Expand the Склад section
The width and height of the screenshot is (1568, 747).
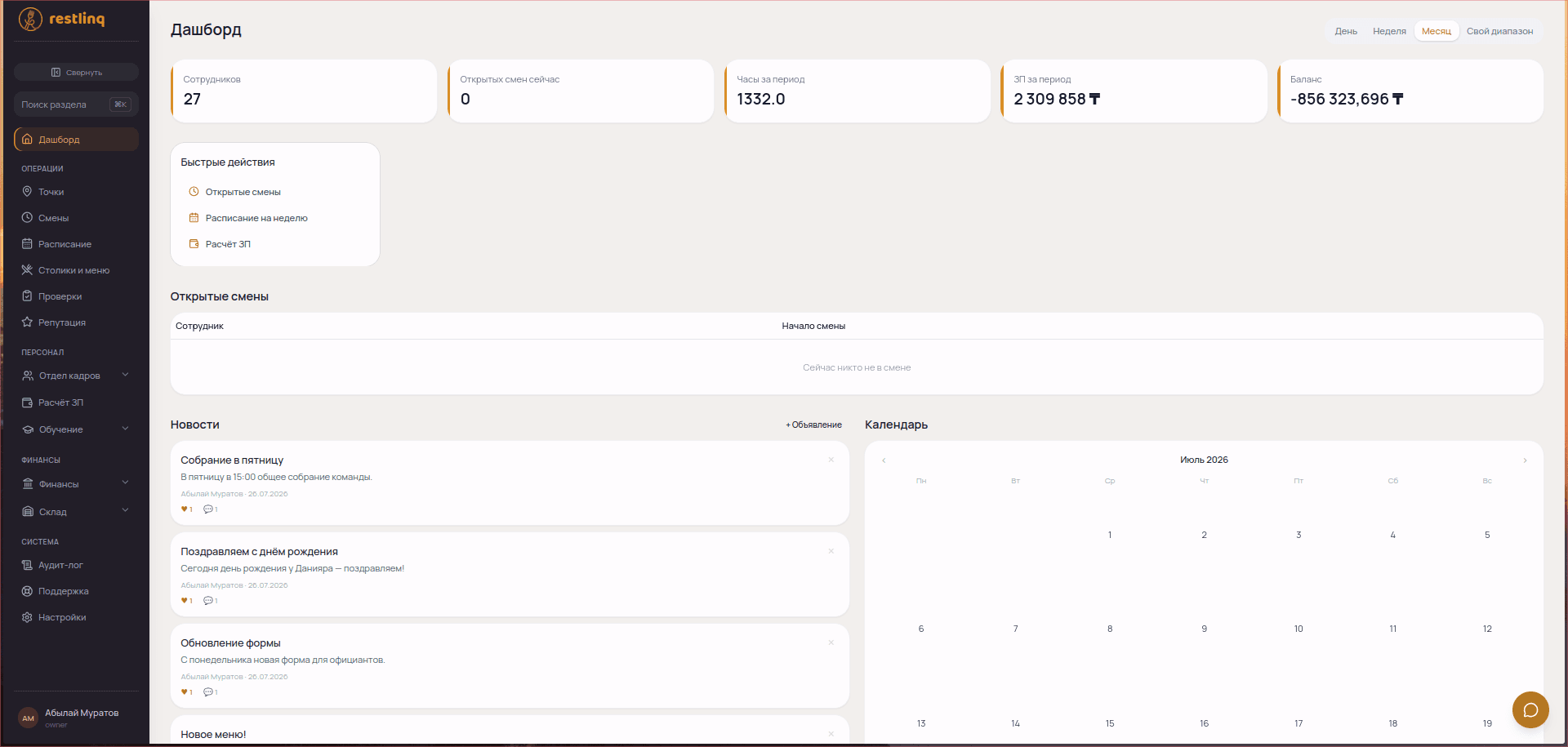[x=76, y=512]
